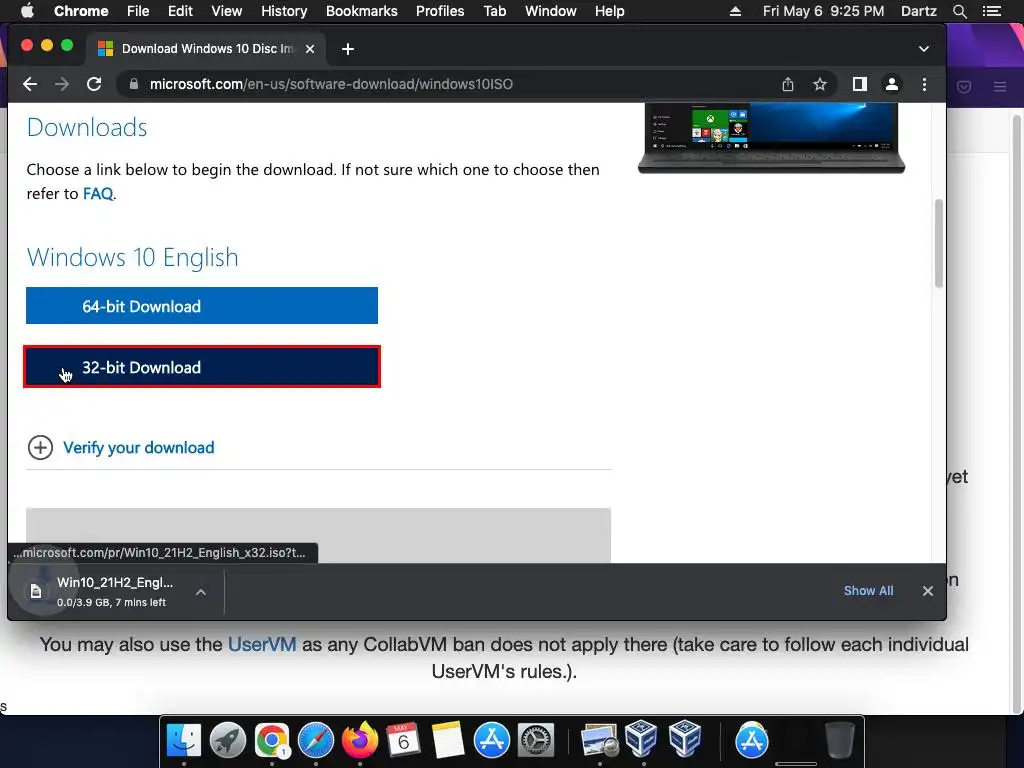This screenshot has width=1024, height=768.
Task: Open Safari from the Dock
Action: (315, 741)
